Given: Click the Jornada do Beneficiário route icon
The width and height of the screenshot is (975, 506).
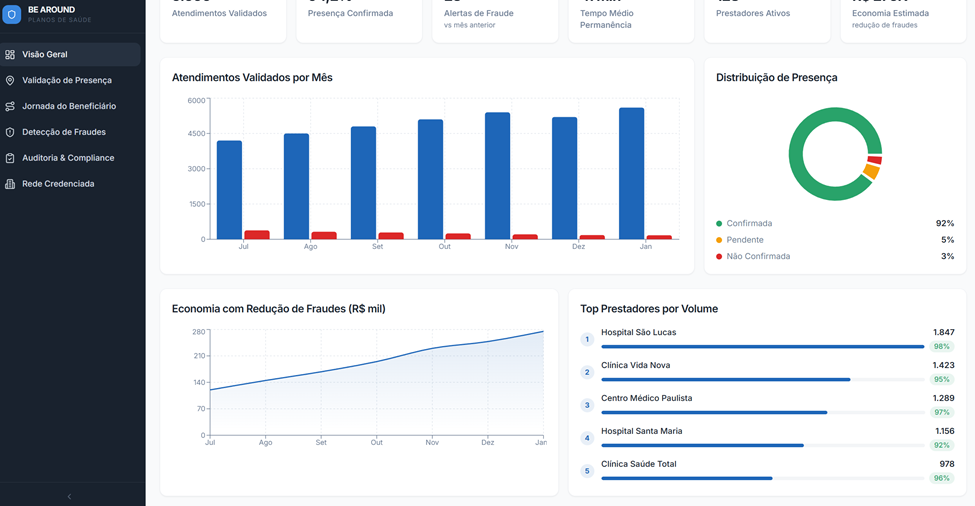Looking at the screenshot, I should click(x=10, y=106).
